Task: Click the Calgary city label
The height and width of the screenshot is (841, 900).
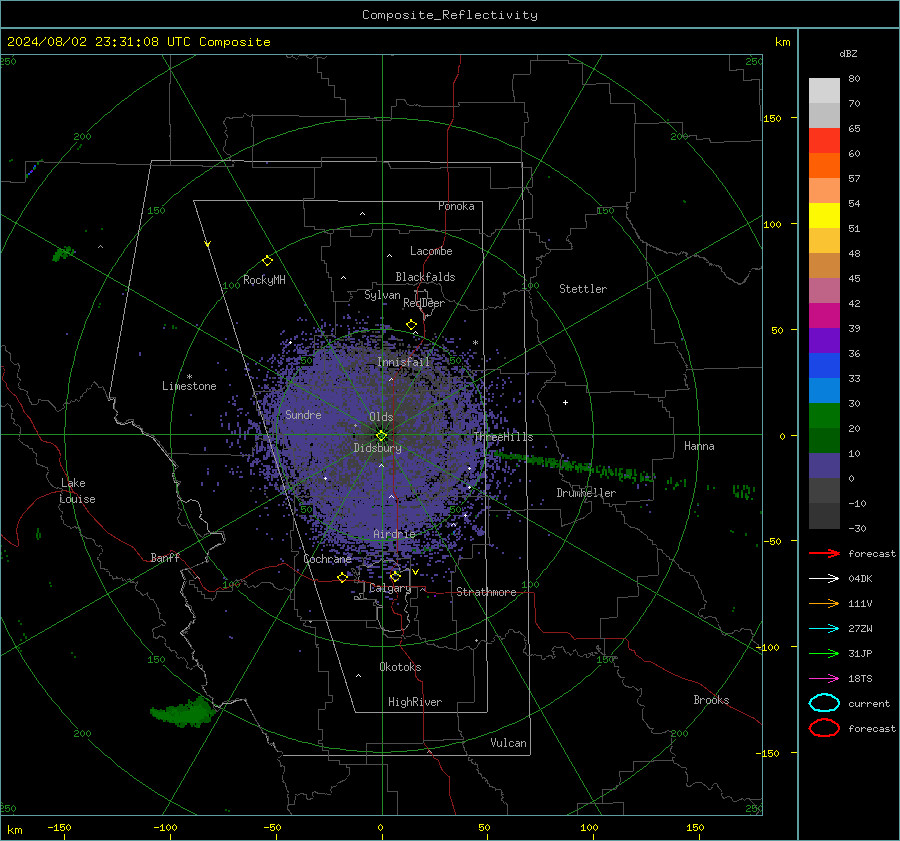Action: coord(390,588)
